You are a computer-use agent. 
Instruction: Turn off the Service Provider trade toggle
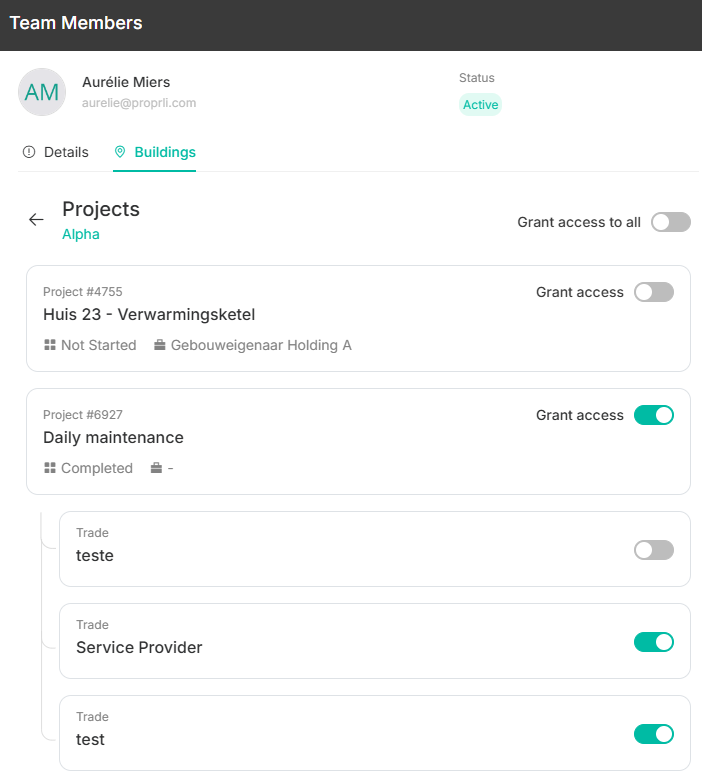(x=654, y=642)
